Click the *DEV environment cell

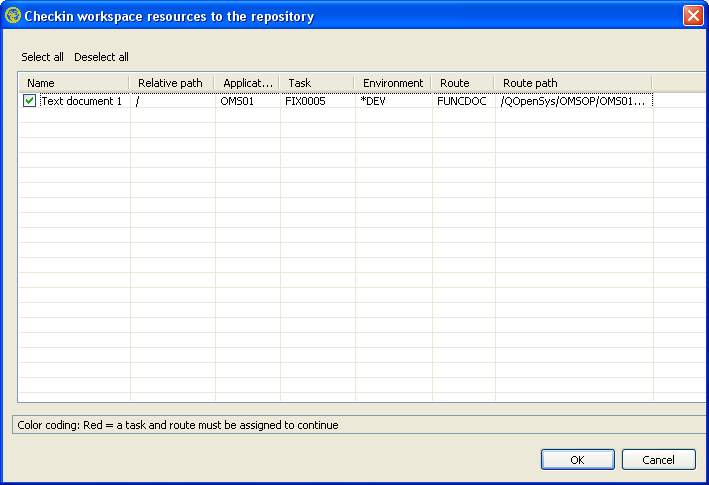377,101
